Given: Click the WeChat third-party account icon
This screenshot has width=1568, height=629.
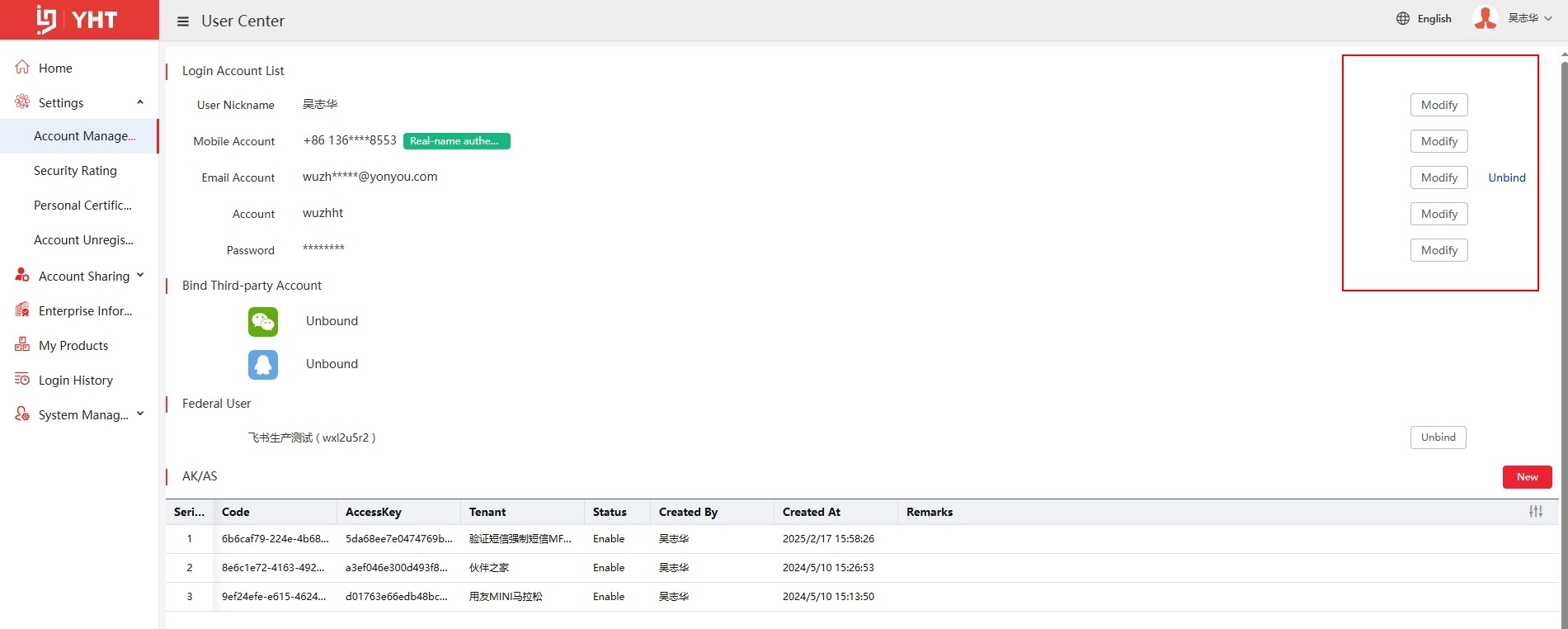Looking at the screenshot, I should tap(263, 321).
